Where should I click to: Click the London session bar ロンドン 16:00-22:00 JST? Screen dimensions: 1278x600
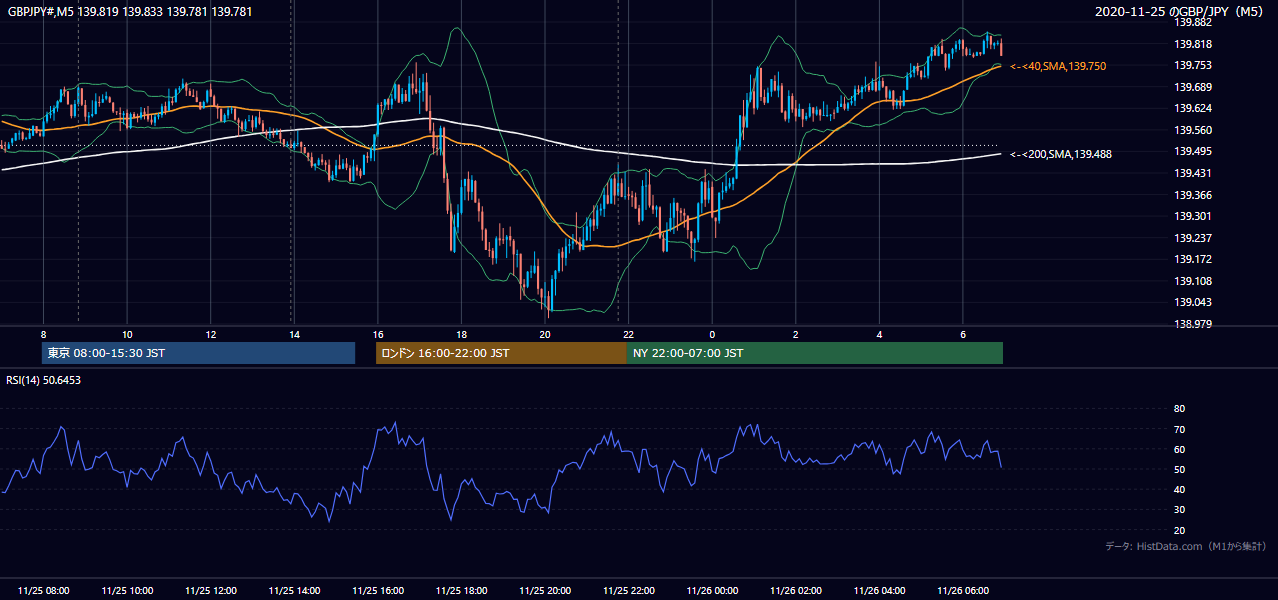click(501, 353)
